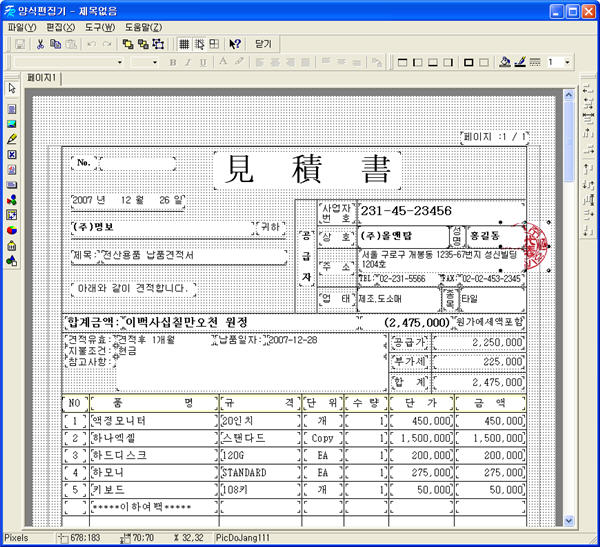Click the STANDARD specification cell
Screen dimensions: 600x547
260,472
